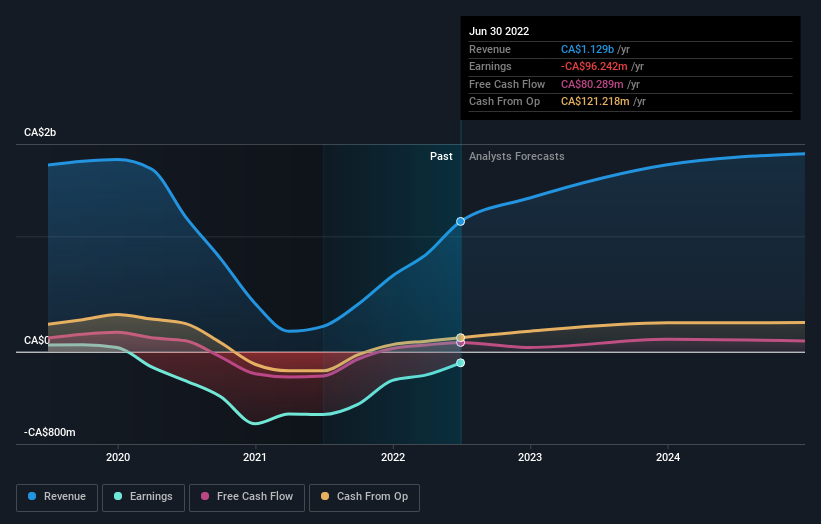
Task: Click the Cash From Op label in tooltip
Action: click(x=504, y=102)
